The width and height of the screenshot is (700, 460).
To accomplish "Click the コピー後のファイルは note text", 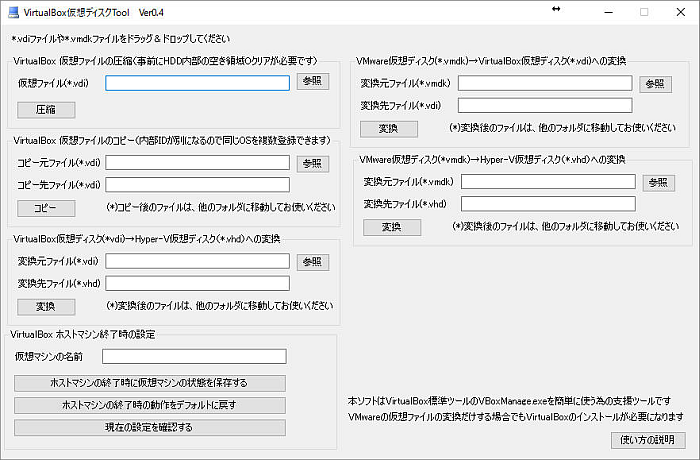I will click(221, 208).
